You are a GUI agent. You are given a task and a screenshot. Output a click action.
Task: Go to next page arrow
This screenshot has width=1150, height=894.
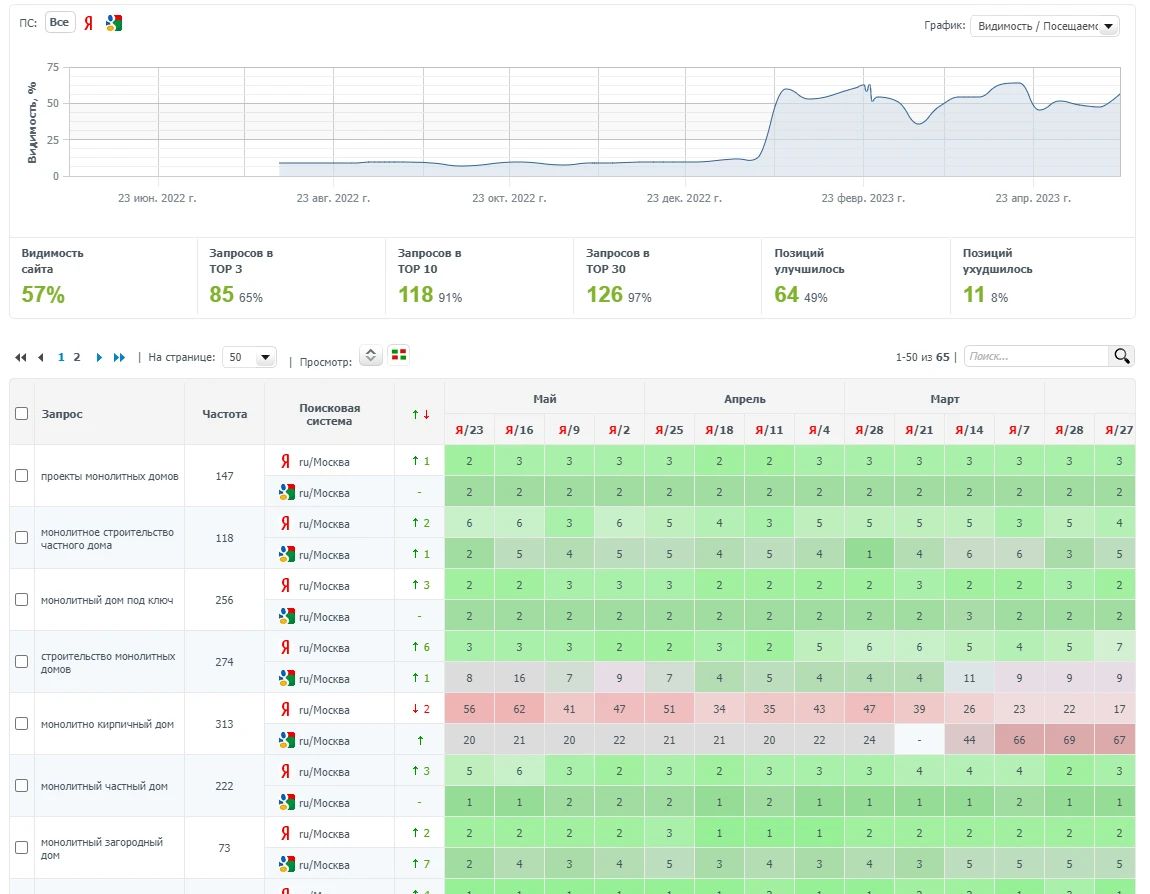pos(99,357)
